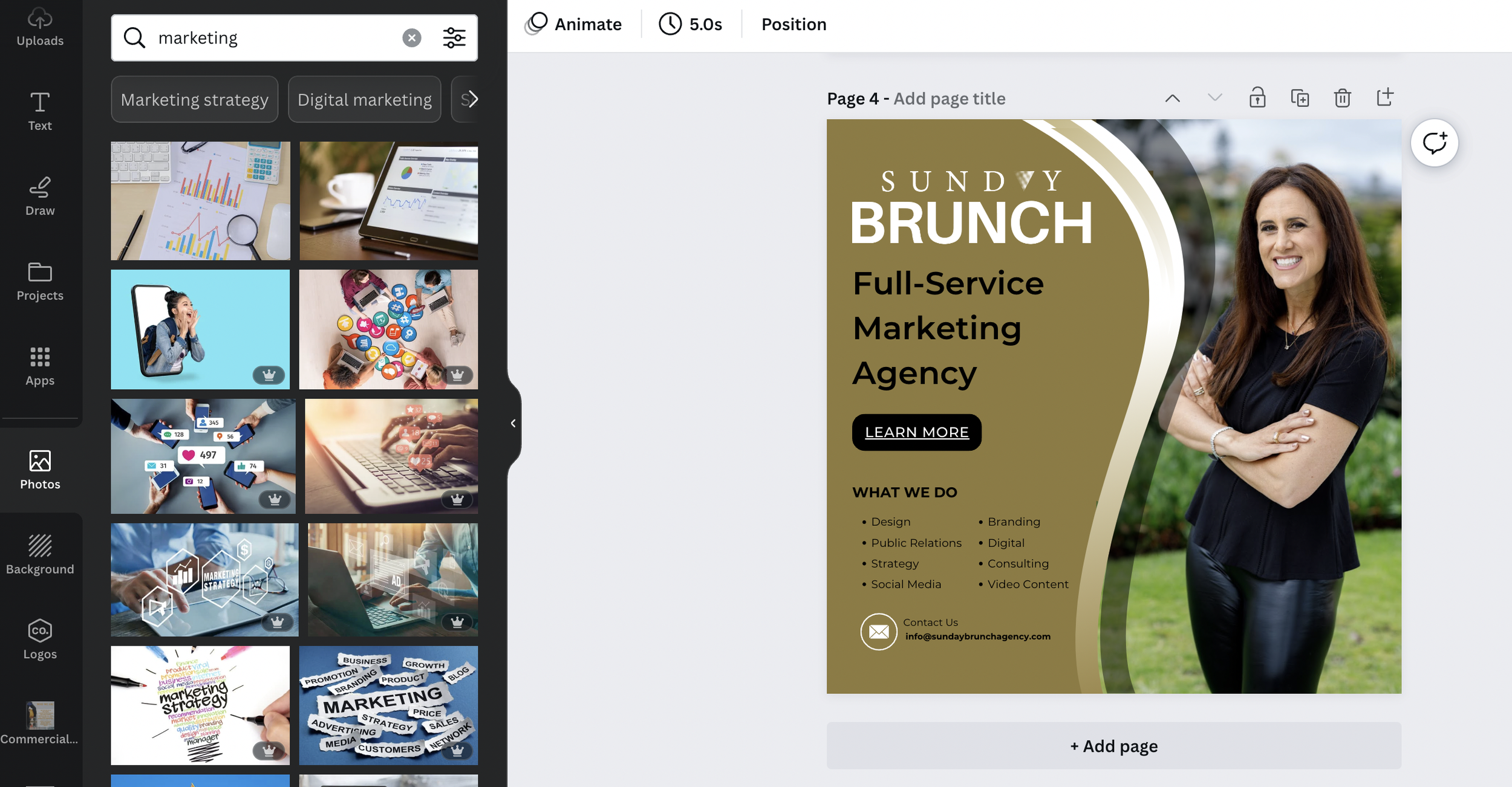Open the Logos panel

pyautogui.click(x=40, y=640)
